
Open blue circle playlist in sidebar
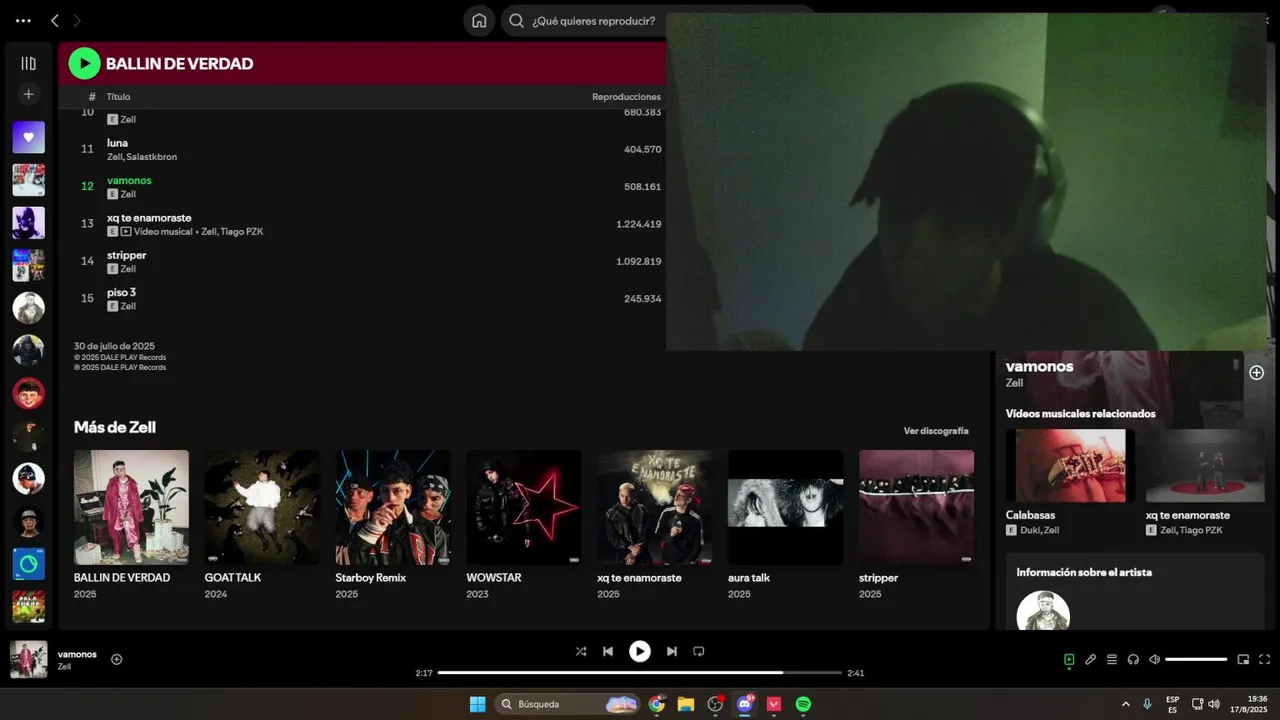tap(28, 564)
